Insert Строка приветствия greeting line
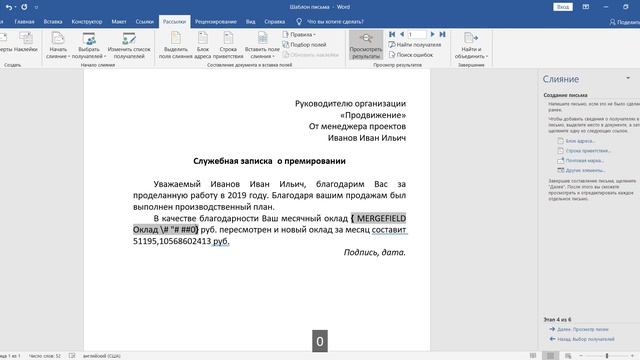Image resolution: width=640 pixels, height=360 pixels. point(228,45)
